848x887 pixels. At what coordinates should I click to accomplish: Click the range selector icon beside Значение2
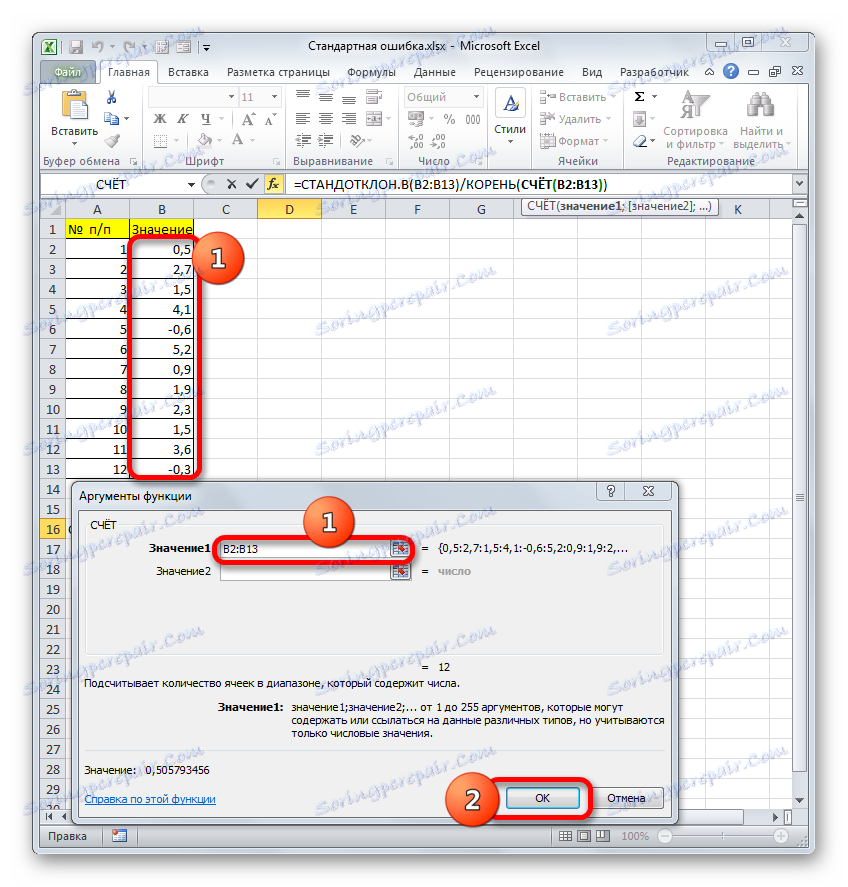tap(401, 571)
